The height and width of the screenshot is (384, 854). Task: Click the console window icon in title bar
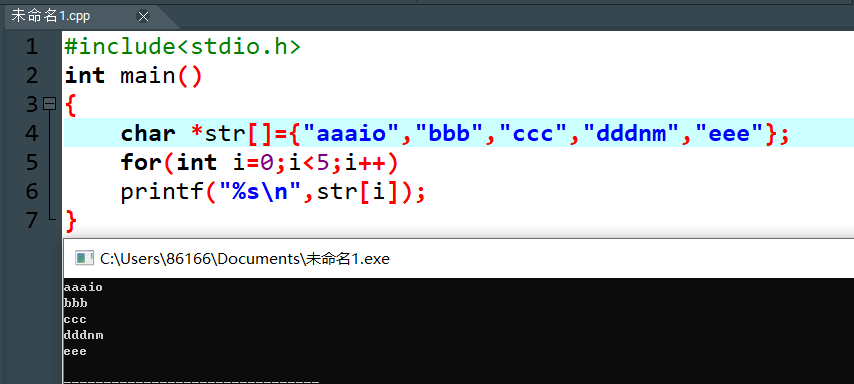[84, 258]
